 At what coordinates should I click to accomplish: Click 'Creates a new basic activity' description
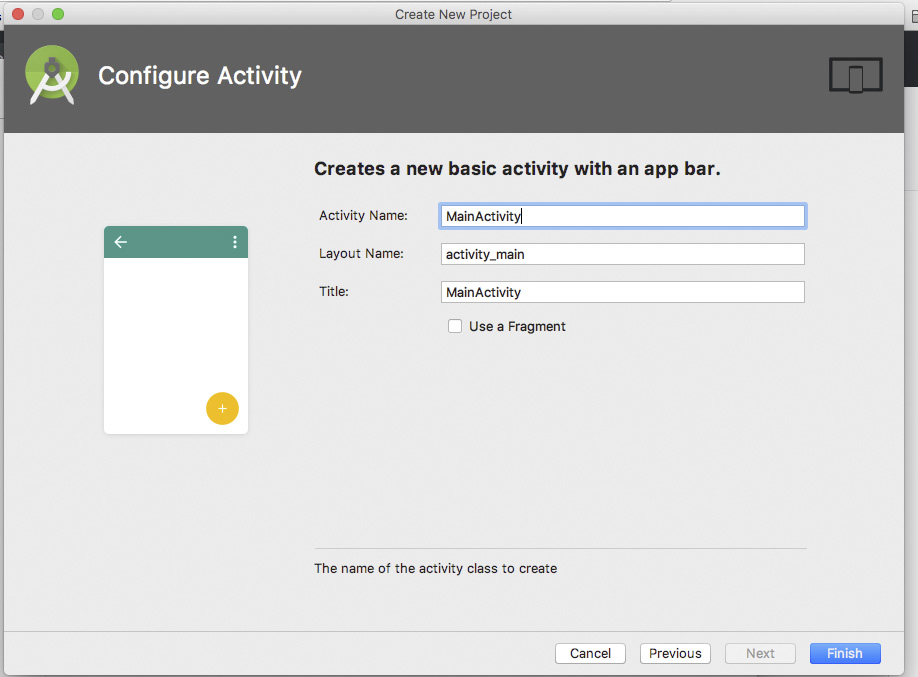[x=517, y=169]
